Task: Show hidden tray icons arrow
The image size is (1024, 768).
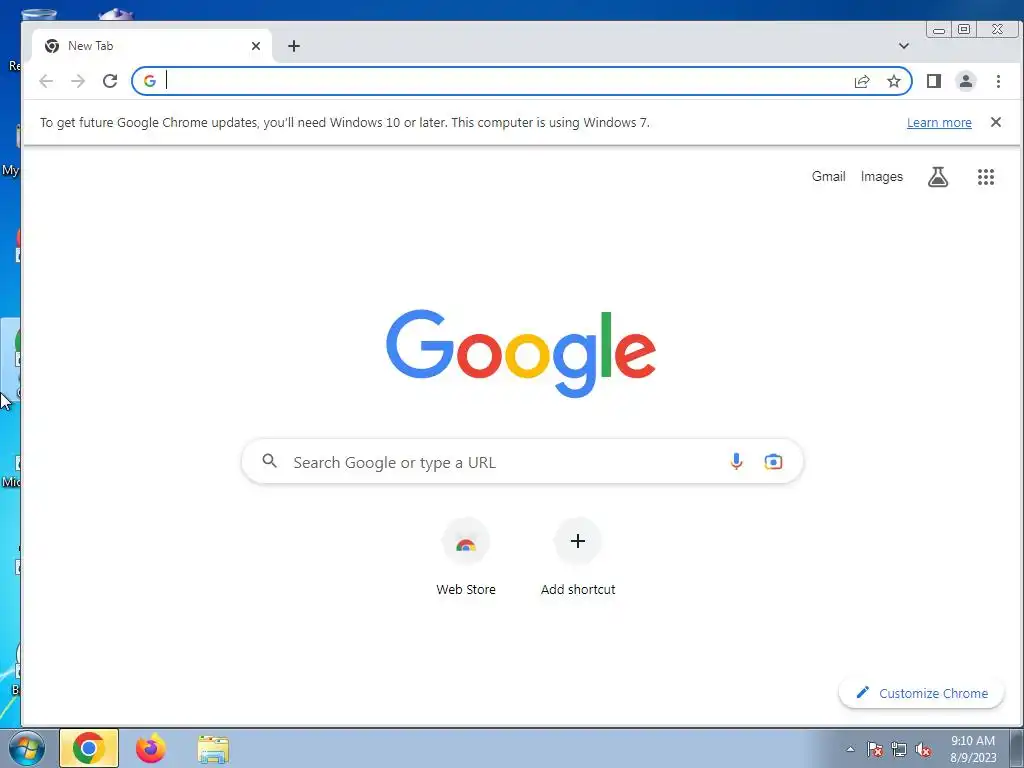Action: (x=850, y=749)
